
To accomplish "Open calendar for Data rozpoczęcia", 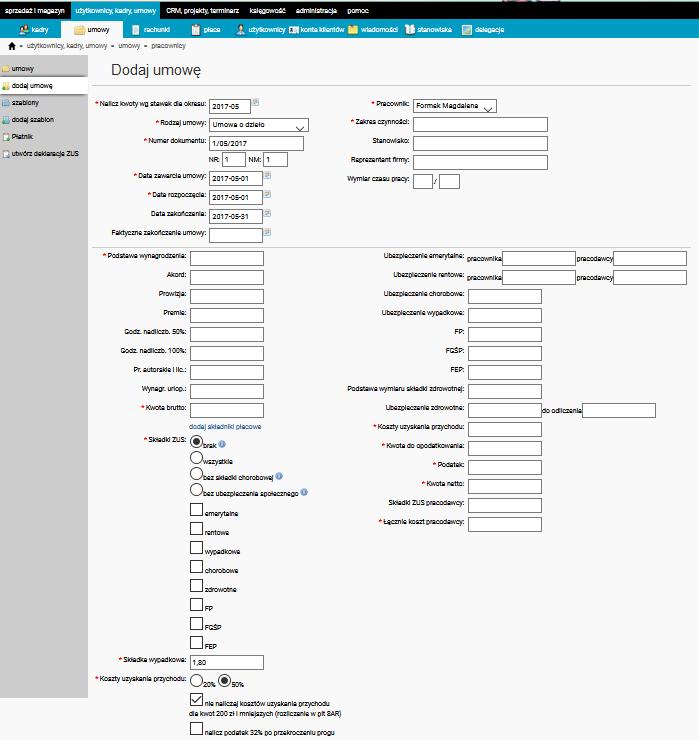I will pos(268,194).
